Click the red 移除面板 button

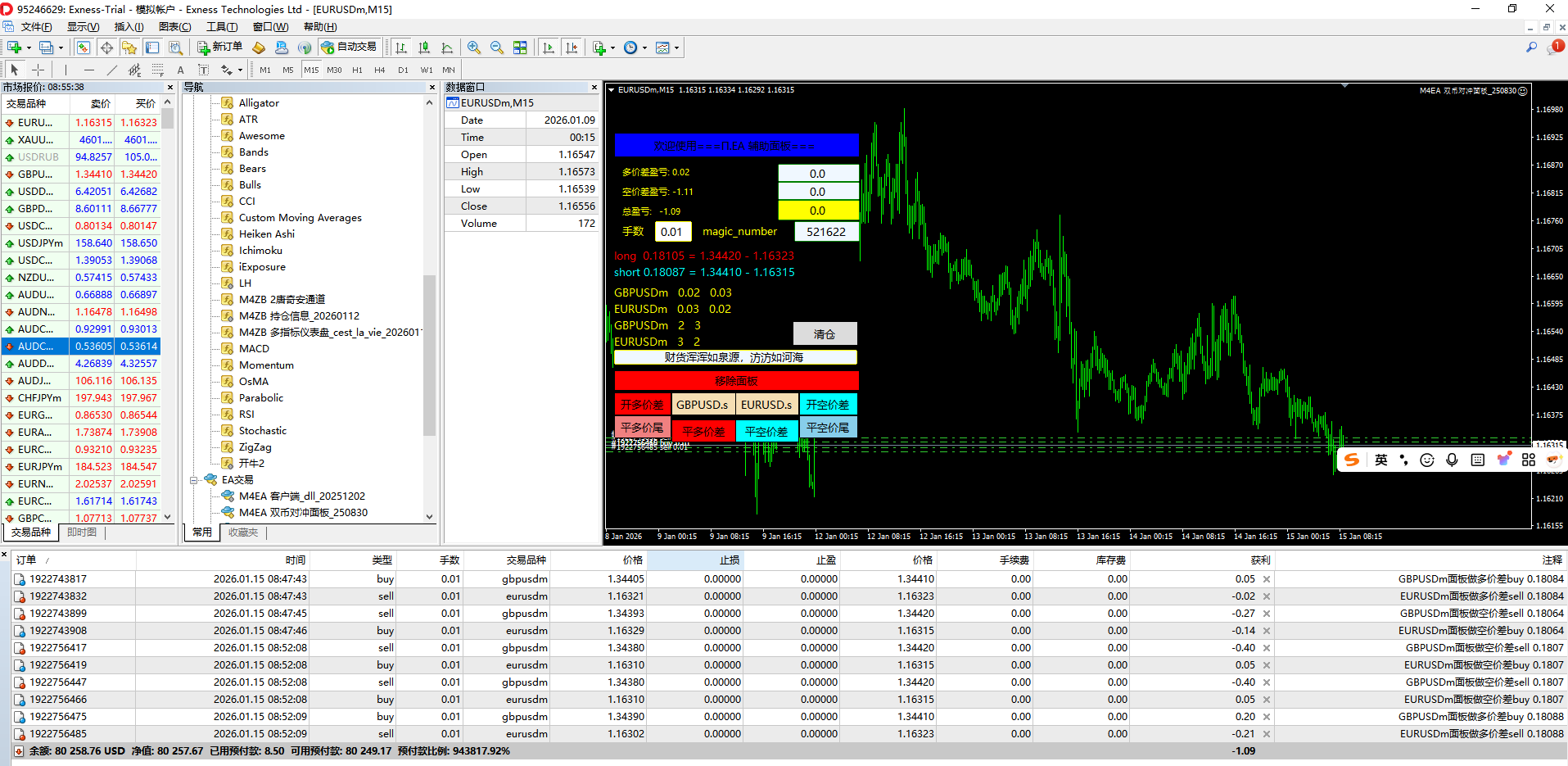[736, 381]
